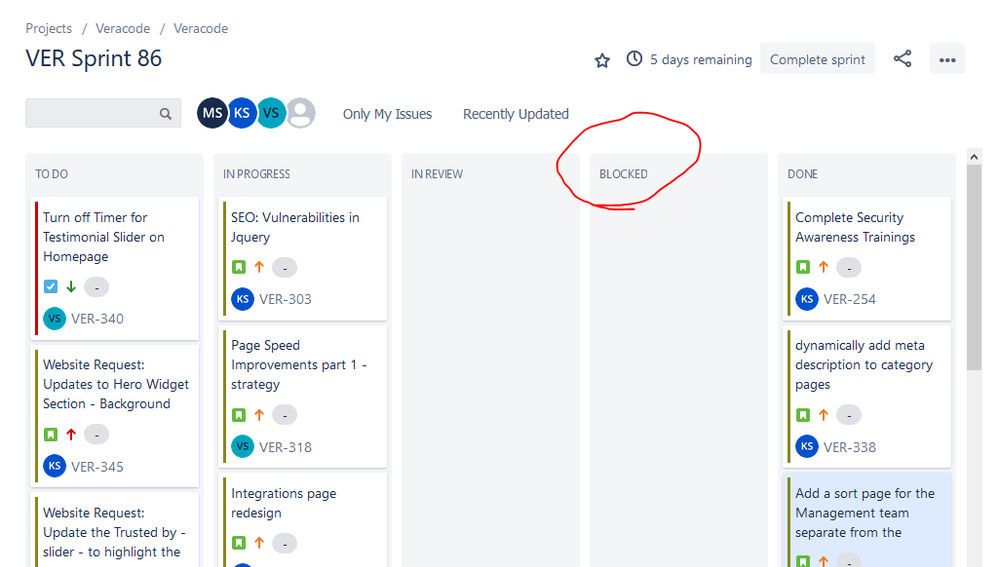Click estimate badge on VER-340
The width and height of the screenshot is (999, 567).
coord(97,287)
